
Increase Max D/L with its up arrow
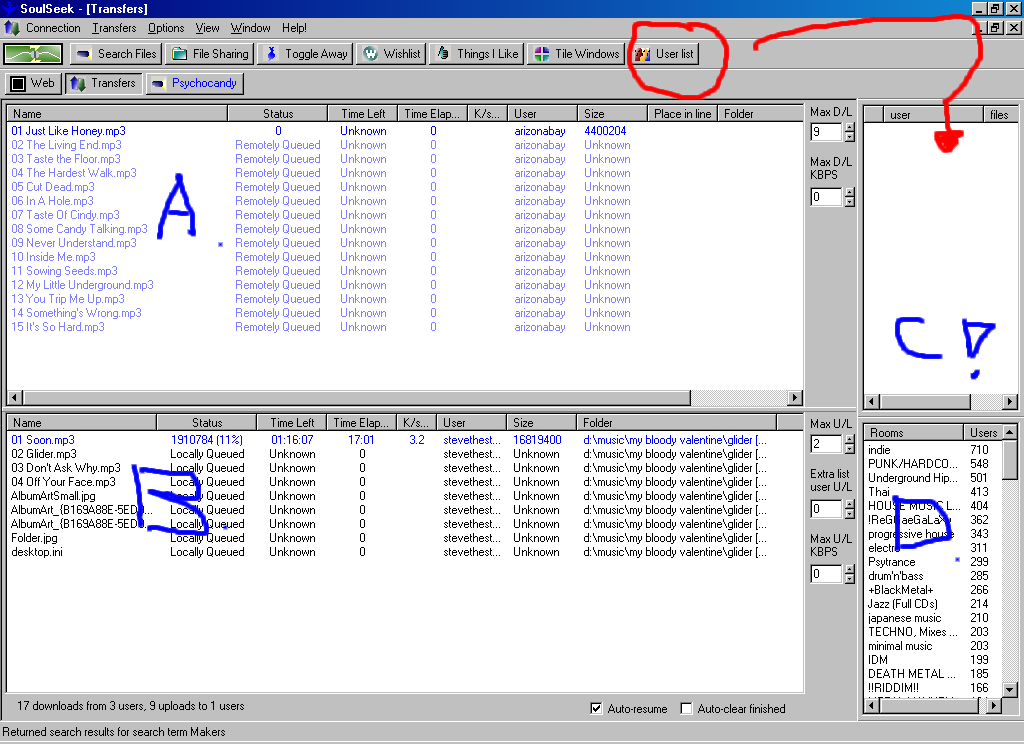tap(849, 127)
